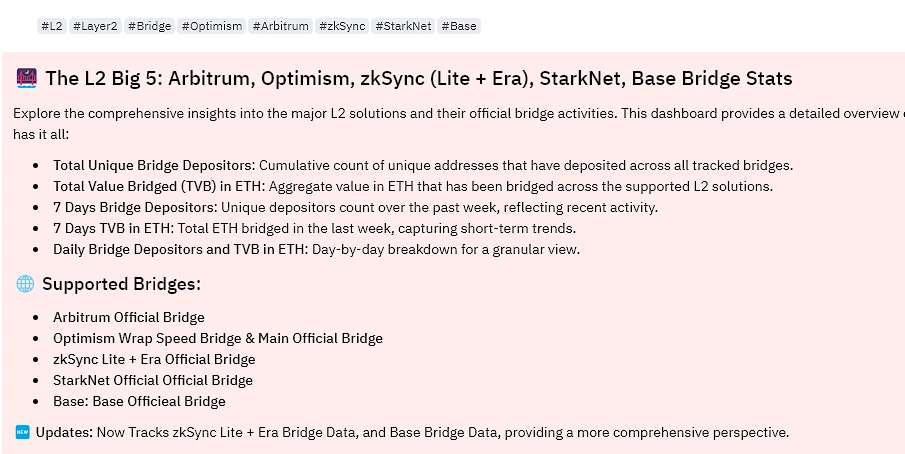Filter by the #Bridge tag
This screenshot has width=905, height=454.
149,26
